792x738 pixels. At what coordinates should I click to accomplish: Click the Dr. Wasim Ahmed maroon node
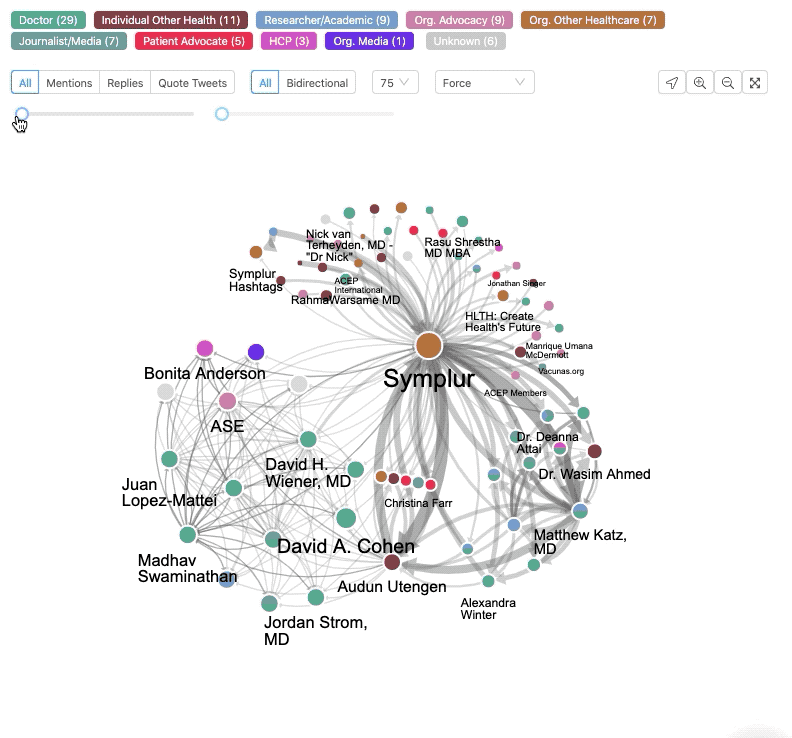[x=595, y=451]
